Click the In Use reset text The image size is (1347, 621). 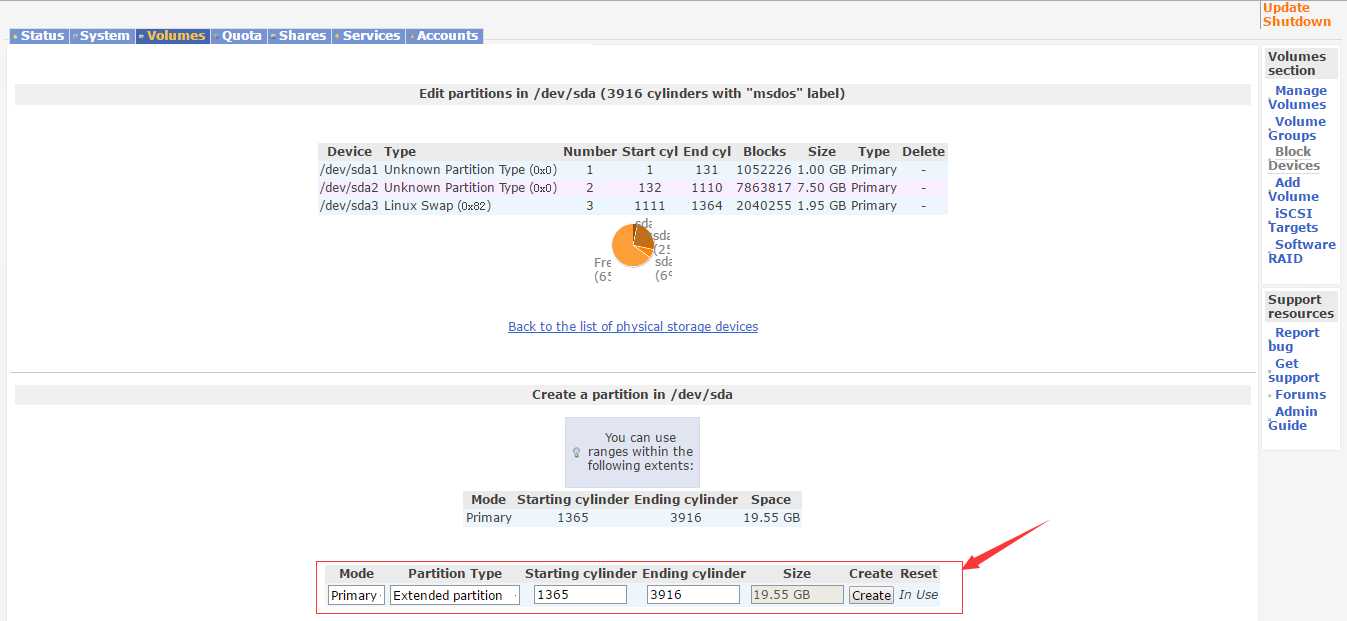click(x=919, y=595)
